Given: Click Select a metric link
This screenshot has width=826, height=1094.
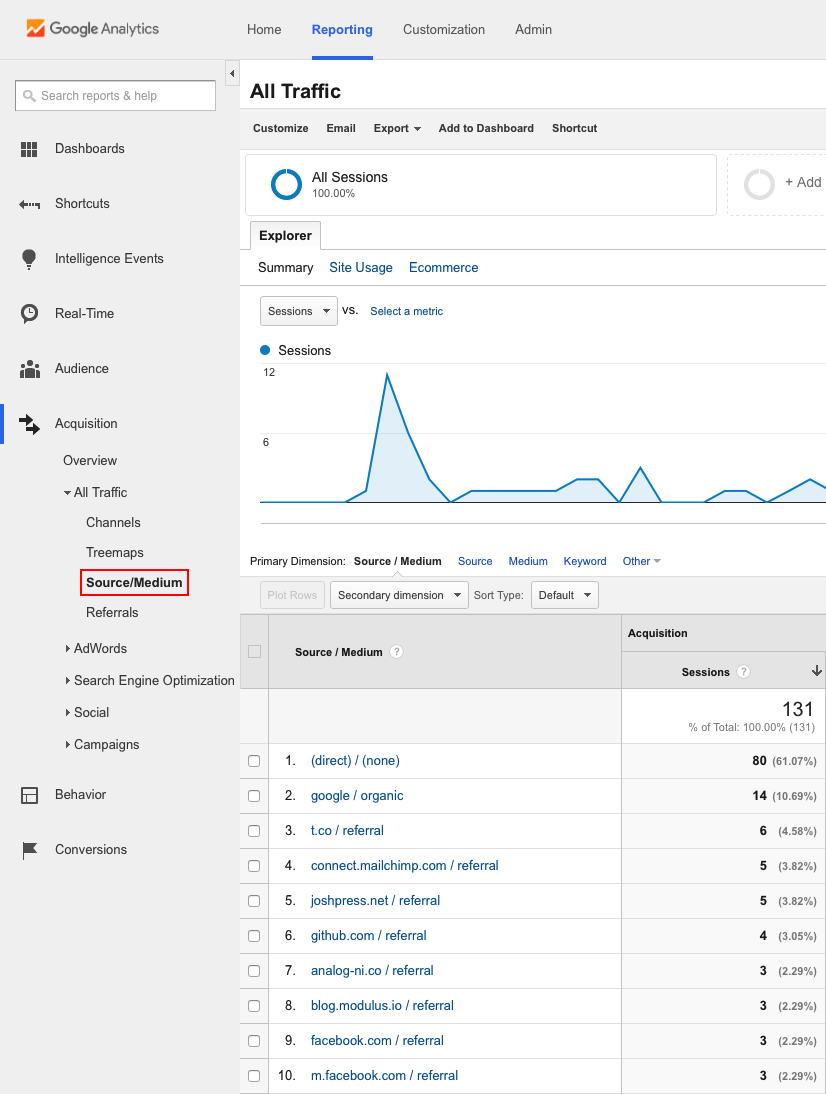Looking at the screenshot, I should click(407, 311).
